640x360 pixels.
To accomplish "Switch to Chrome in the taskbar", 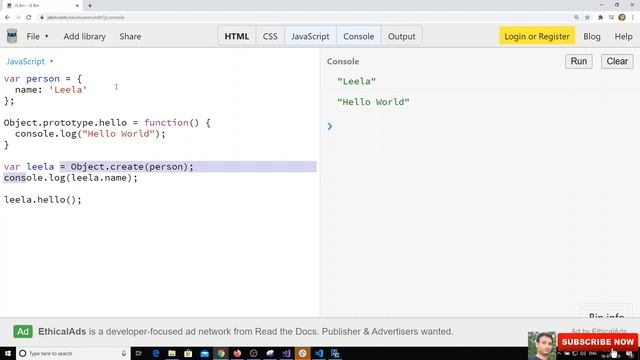I will pyautogui.click(x=221, y=353).
